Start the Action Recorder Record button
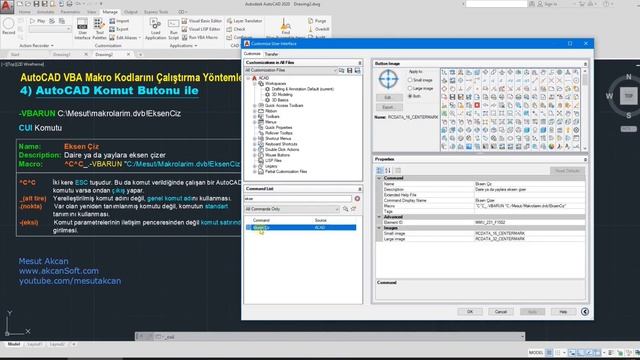640x360 pixels. [x=9, y=26]
